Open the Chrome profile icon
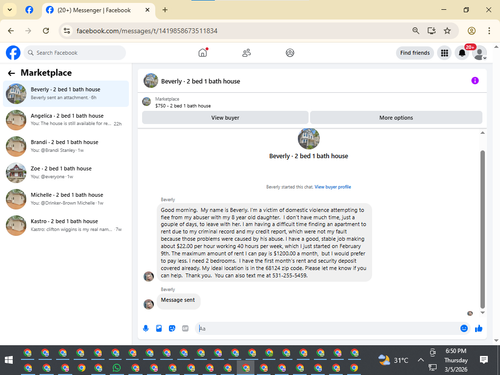The width and height of the screenshot is (500, 375). tap(471, 31)
